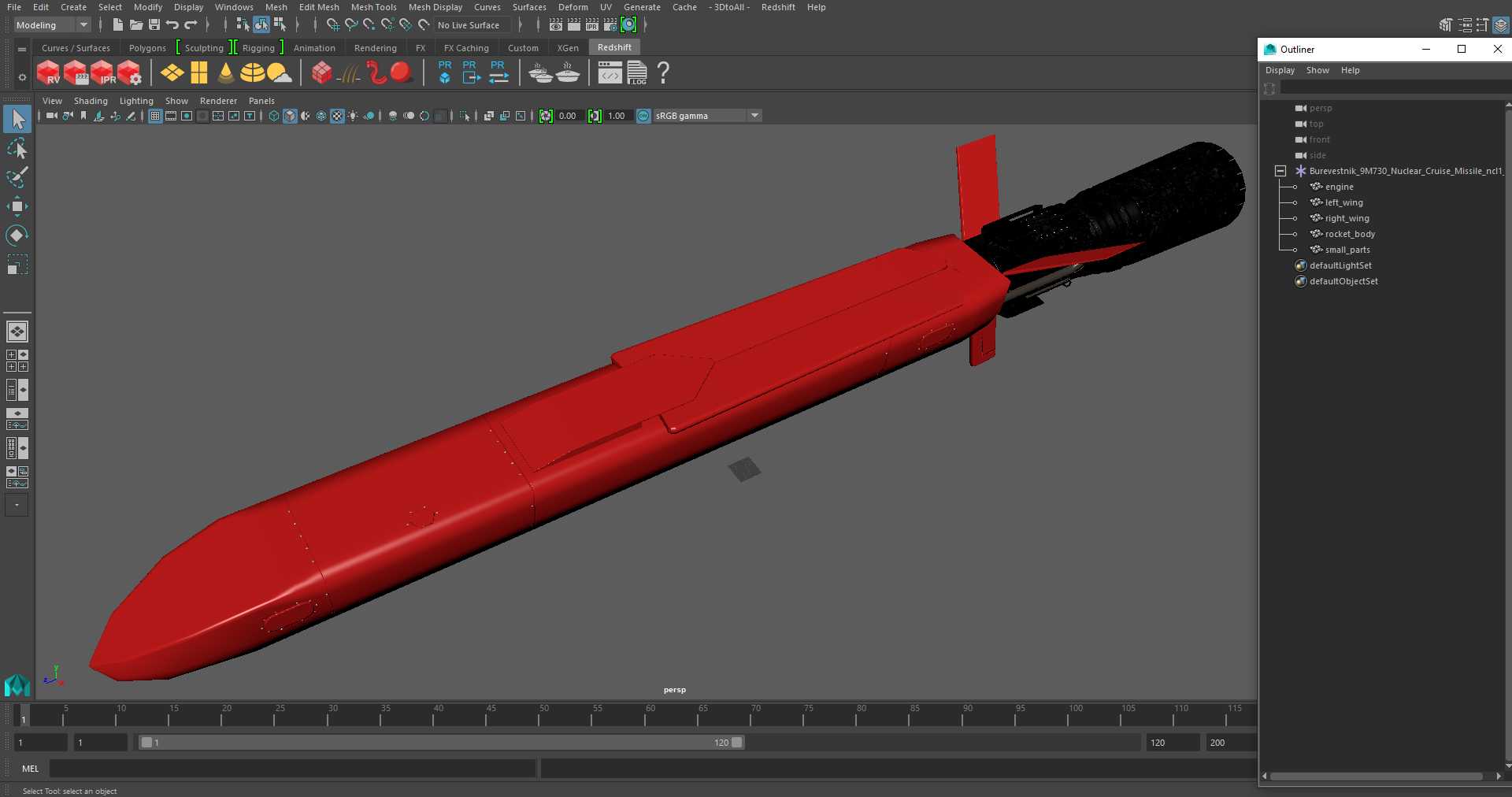Open shelf tab selector menu icon
The image size is (1512, 797).
[22, 49]
